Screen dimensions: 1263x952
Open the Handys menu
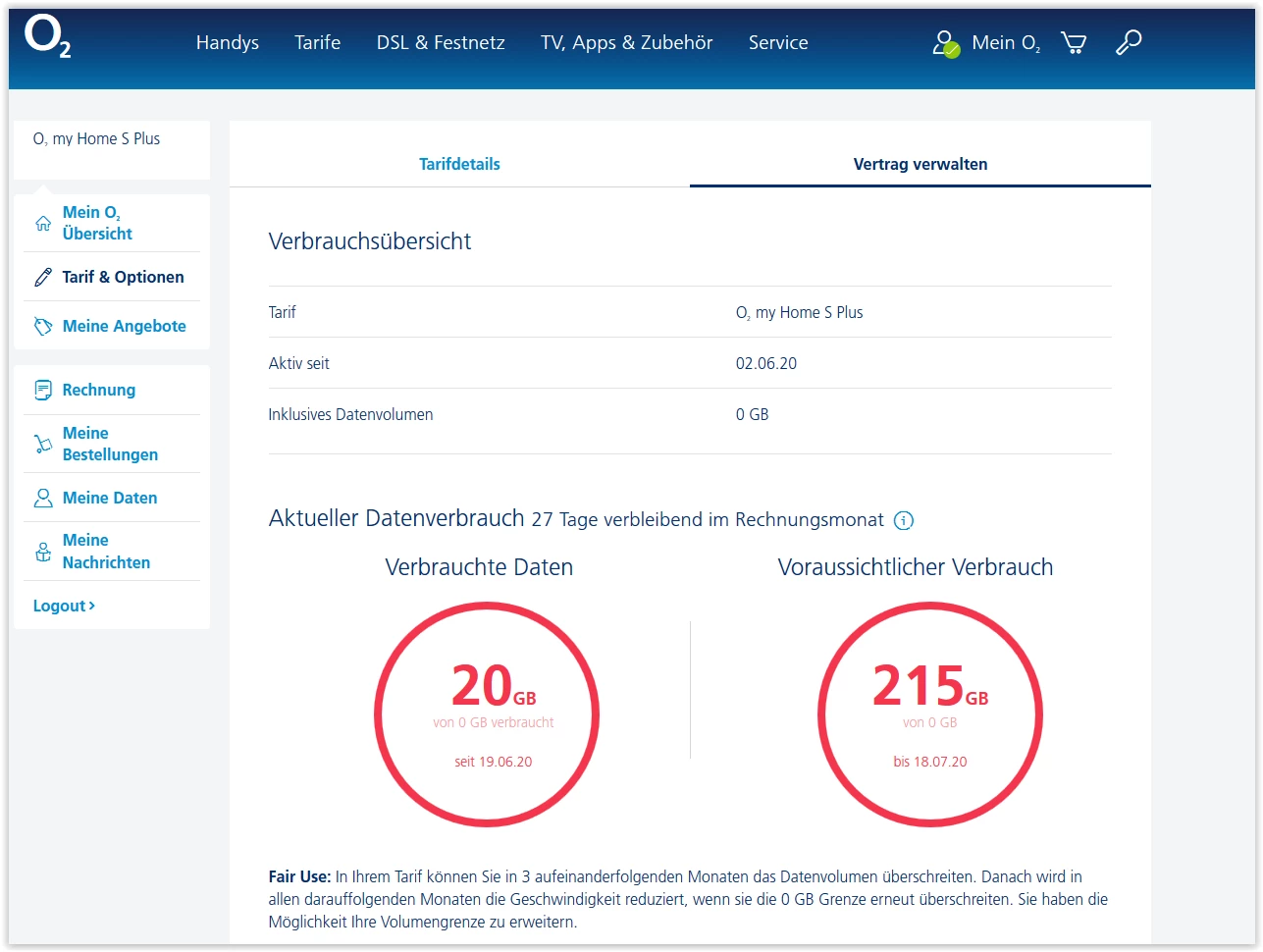pos(228,42)
